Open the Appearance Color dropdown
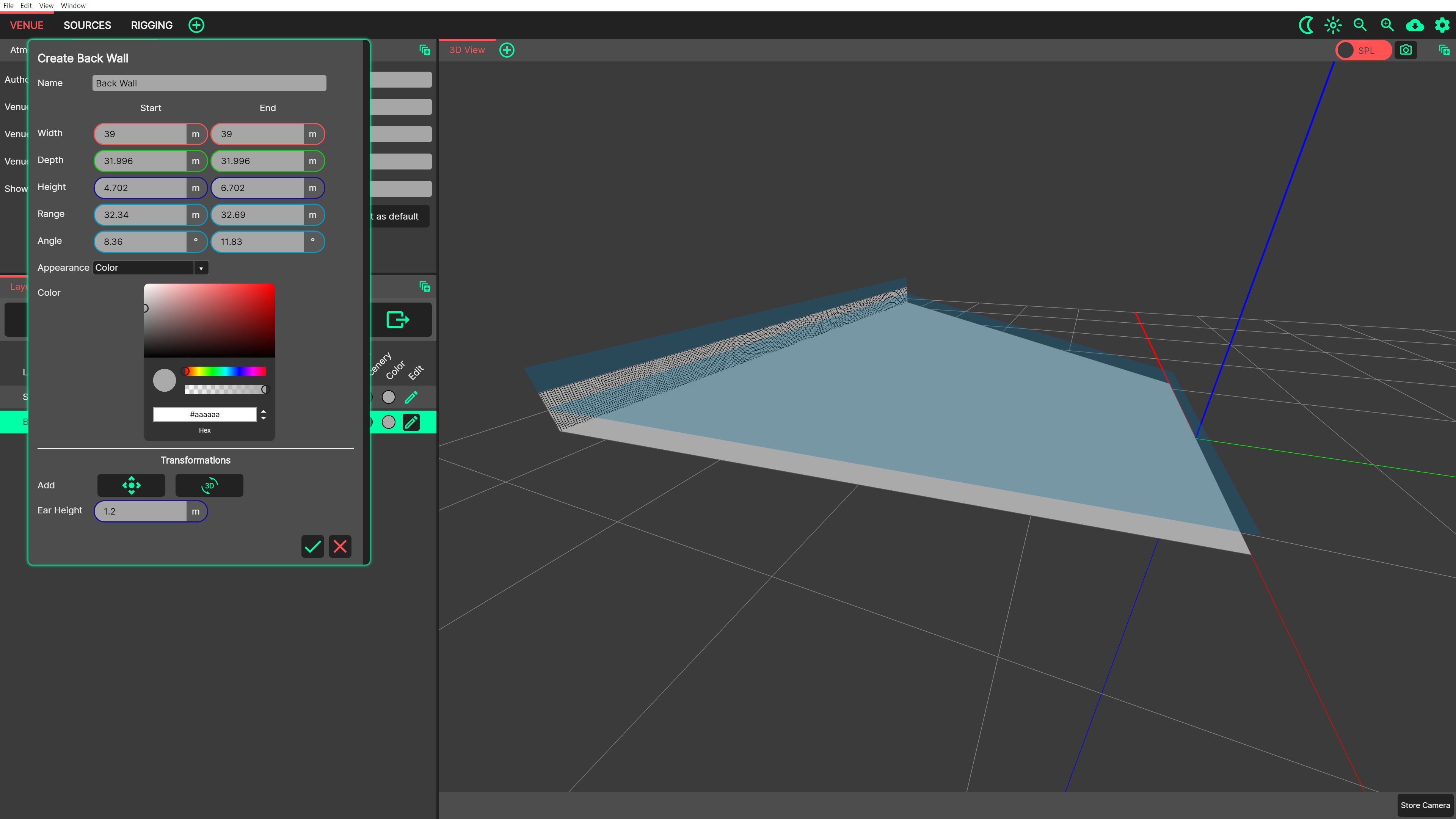 tap(151, 268)
